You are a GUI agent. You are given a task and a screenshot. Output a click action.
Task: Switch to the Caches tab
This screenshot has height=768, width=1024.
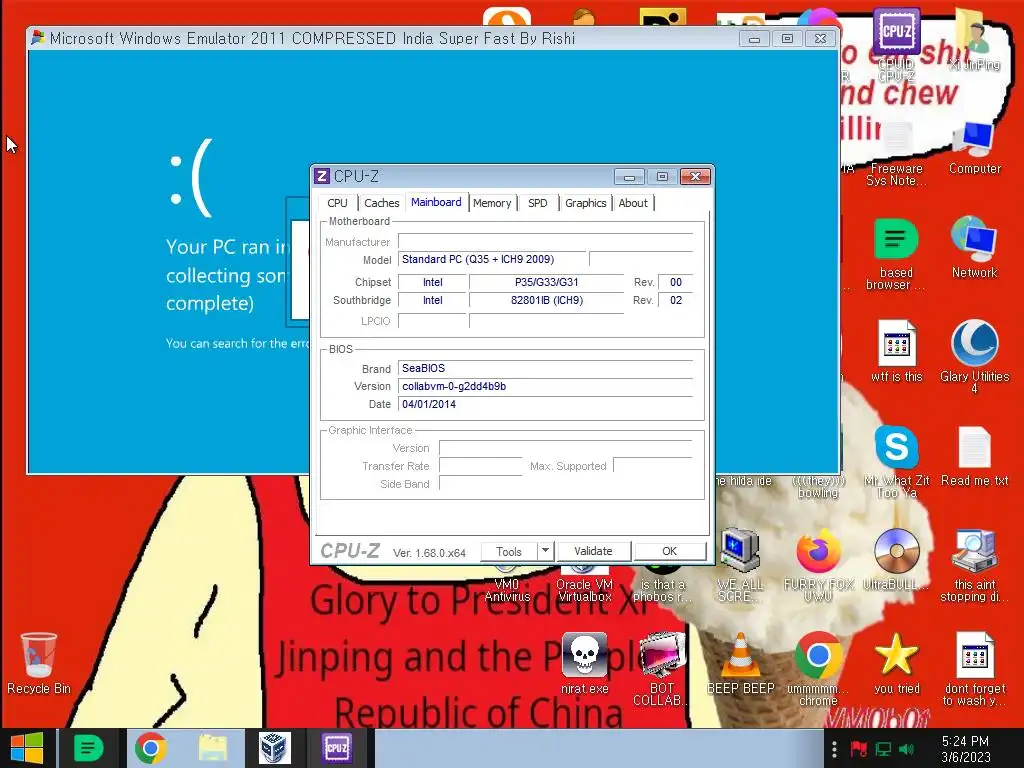click(381, 203)
